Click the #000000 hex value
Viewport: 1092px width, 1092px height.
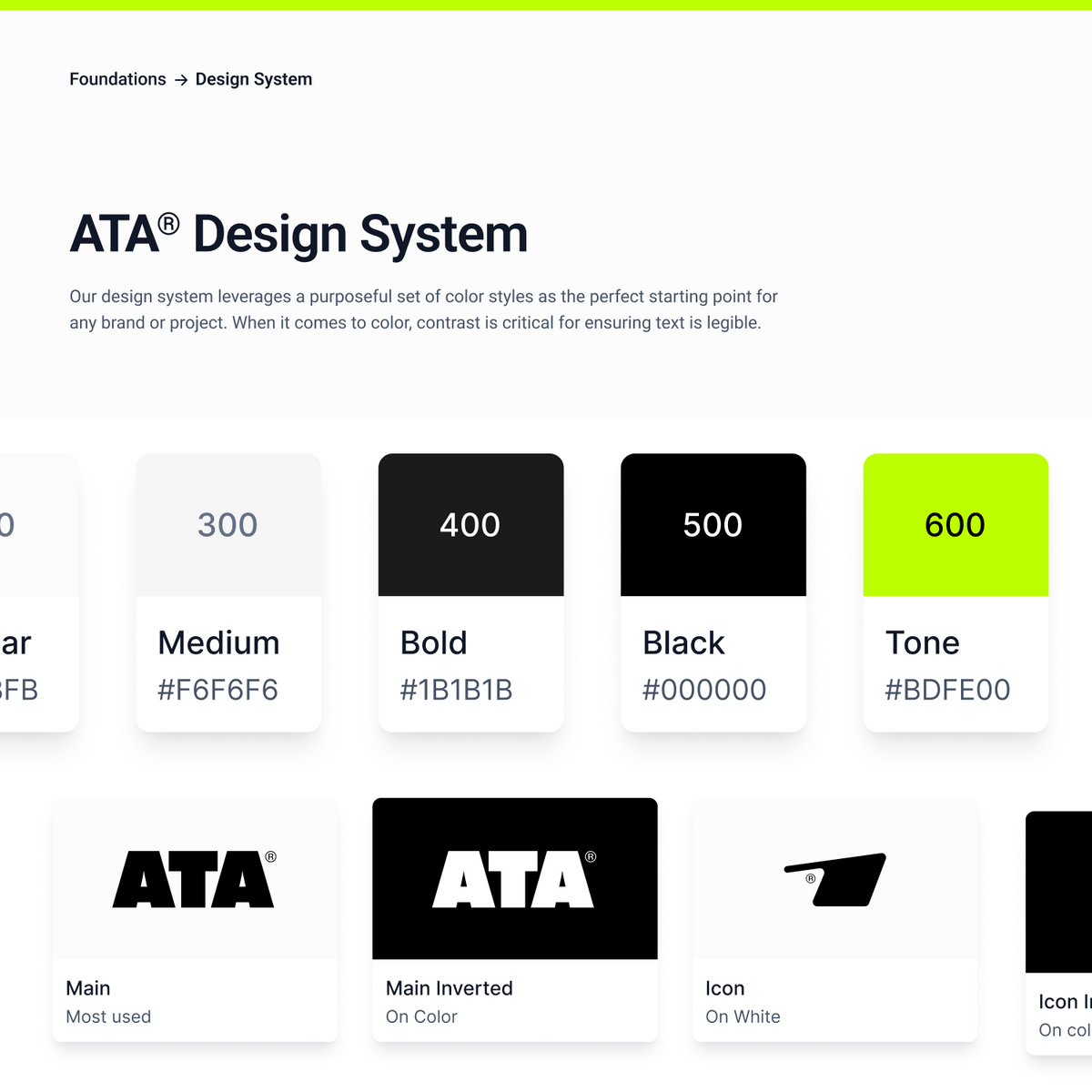pyautogui.click(x=704, y=690)
